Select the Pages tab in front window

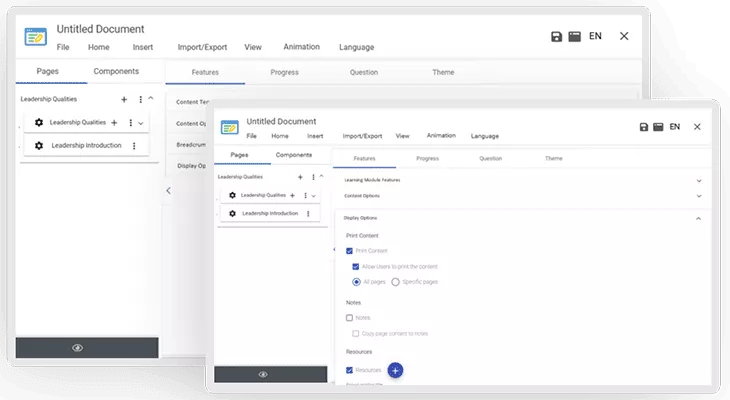239,155
